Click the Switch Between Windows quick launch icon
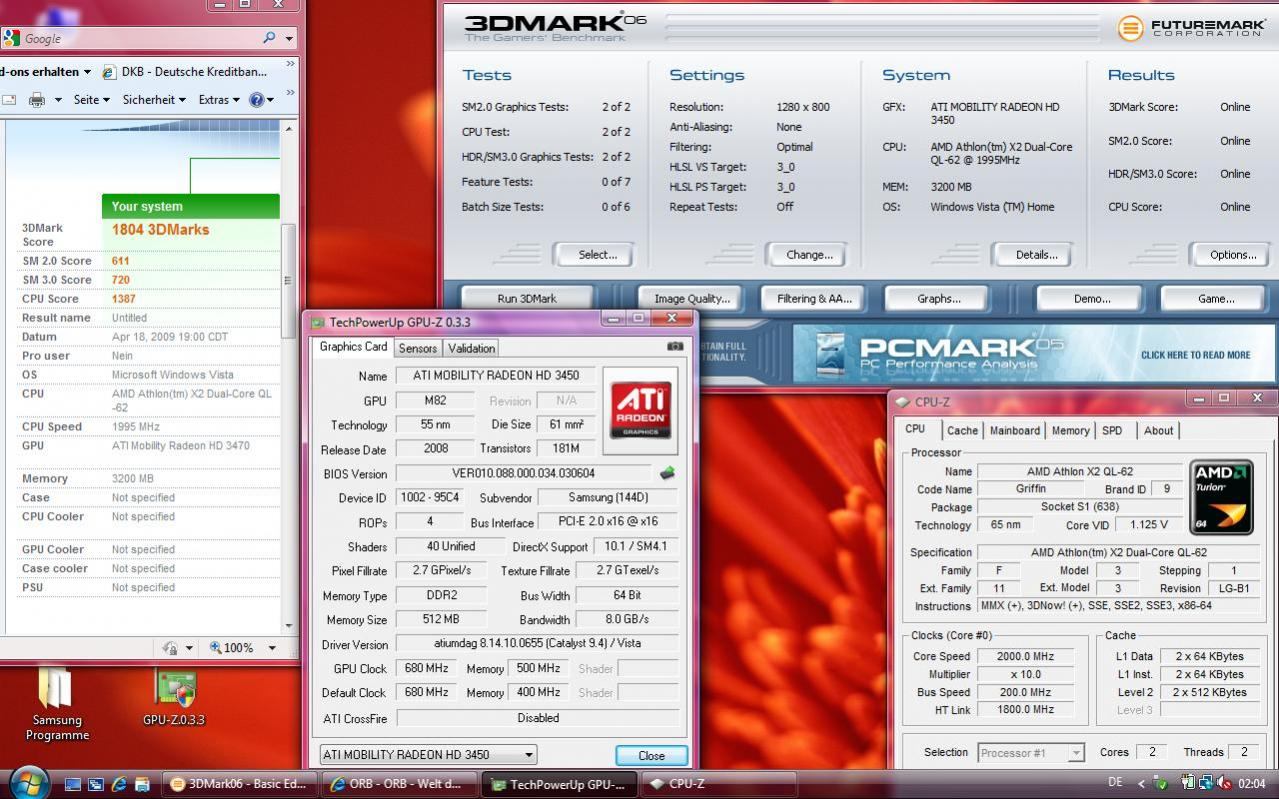This screenshot has height=799, width=1279. [x=96, y=784]
